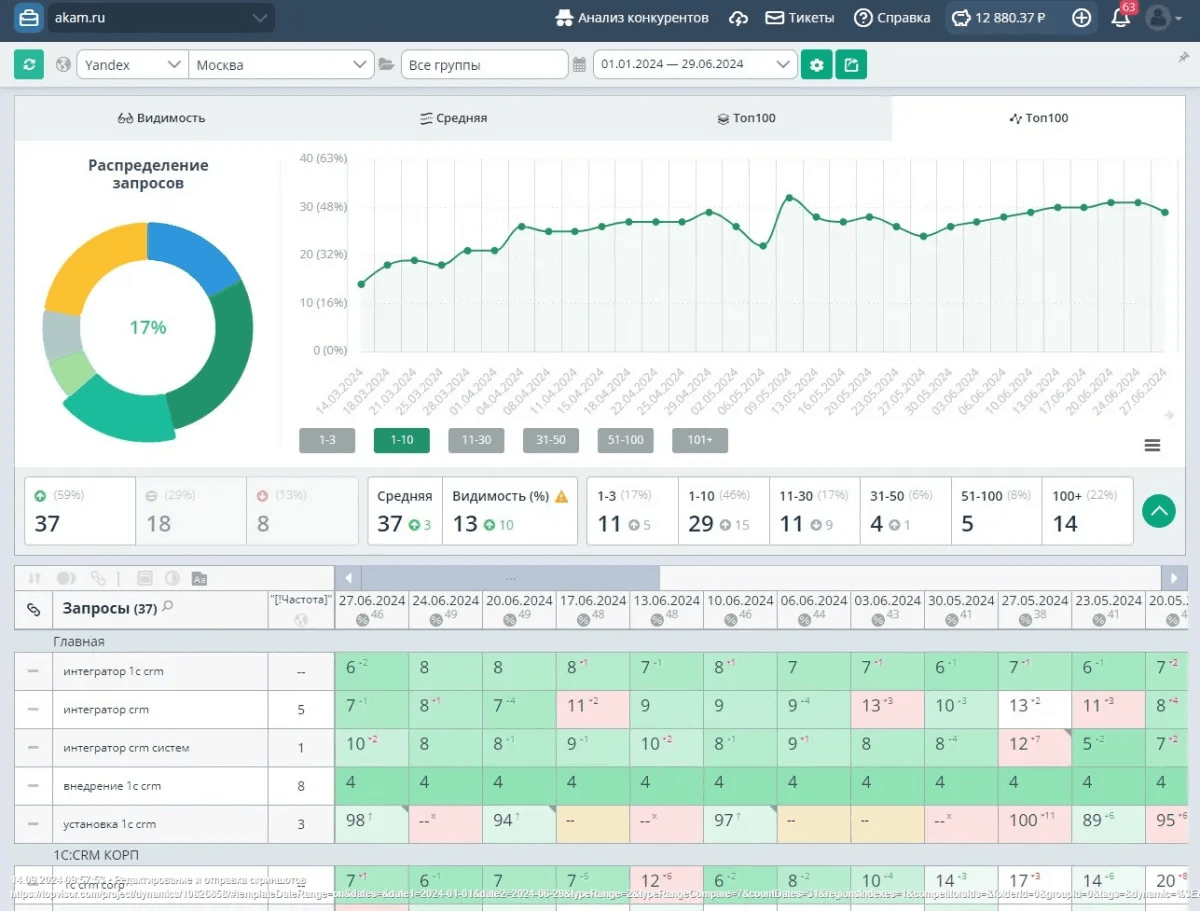
Task: Toggle the 1-3 position range series
Action: (327, 440)
